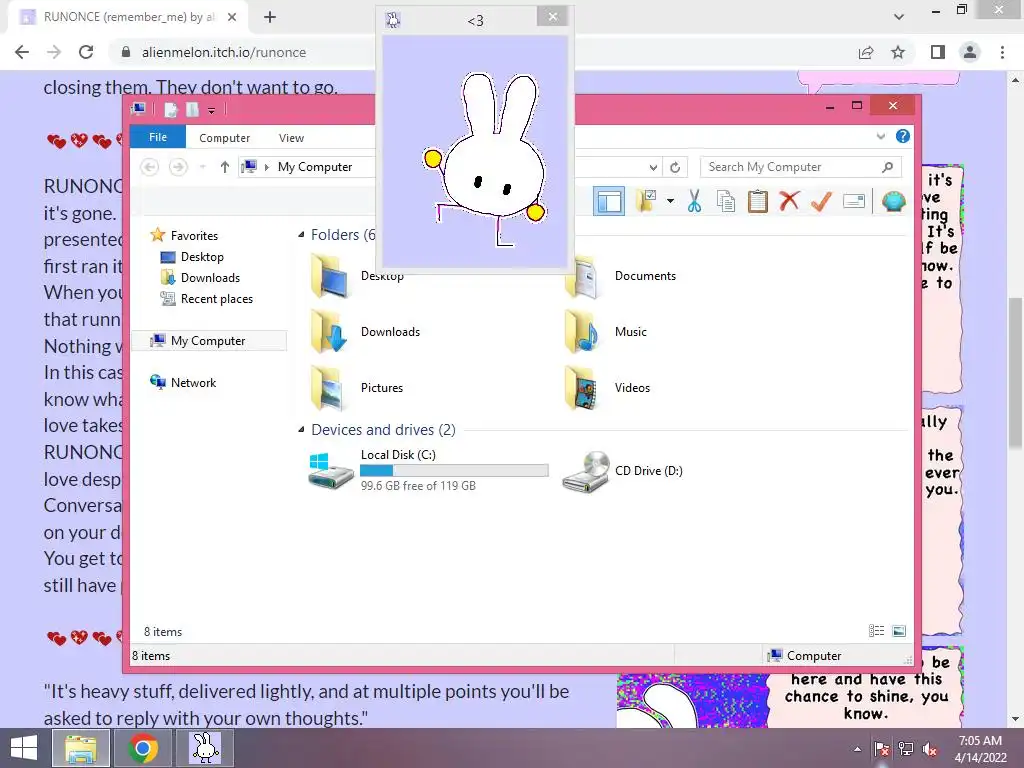Viewport: 1024px width, 768px height.
Task: Open the blue Help question mark icon
Action: point(903,136)
